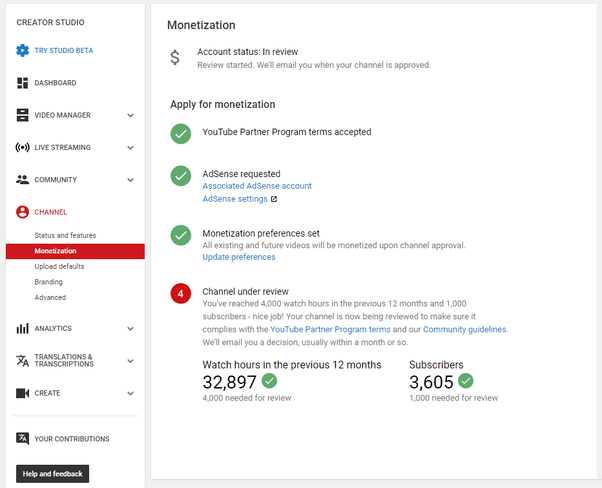Click the Community people icon
Viewport: 602px width, 488px height.
point(22,179)
